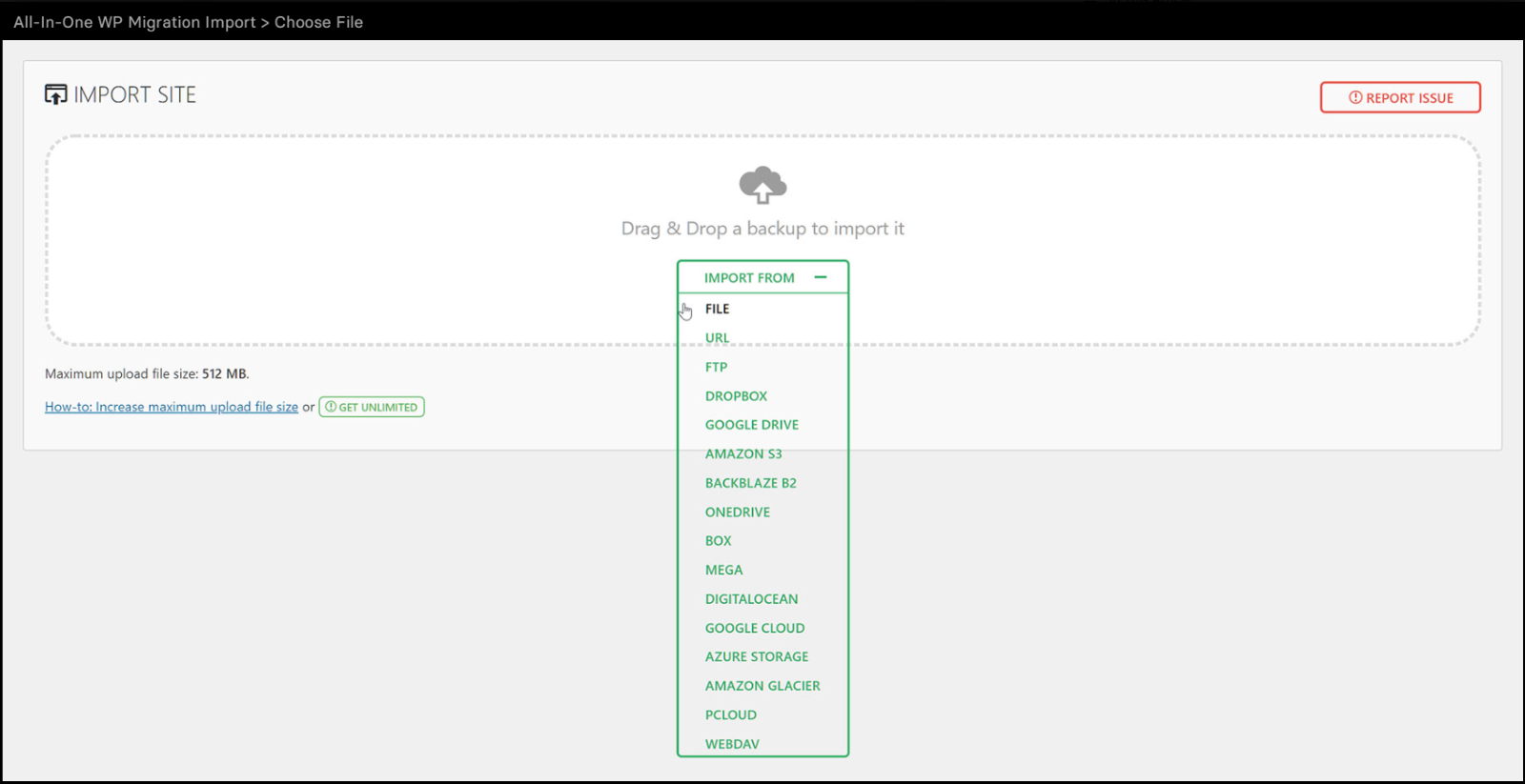The image size is (1525, 784).
Task: Click the Import Site header icon
Action: (56, 94)
